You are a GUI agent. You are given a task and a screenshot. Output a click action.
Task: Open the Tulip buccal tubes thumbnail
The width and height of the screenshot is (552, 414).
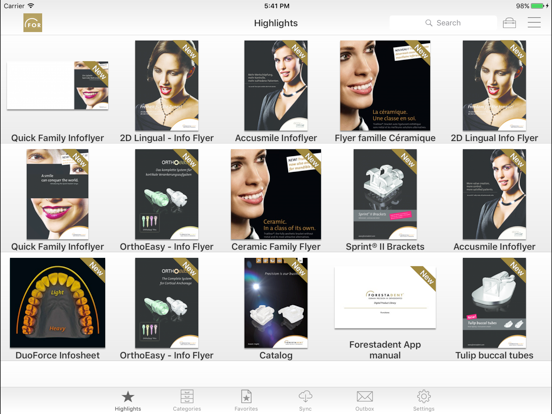click(494, 303)
